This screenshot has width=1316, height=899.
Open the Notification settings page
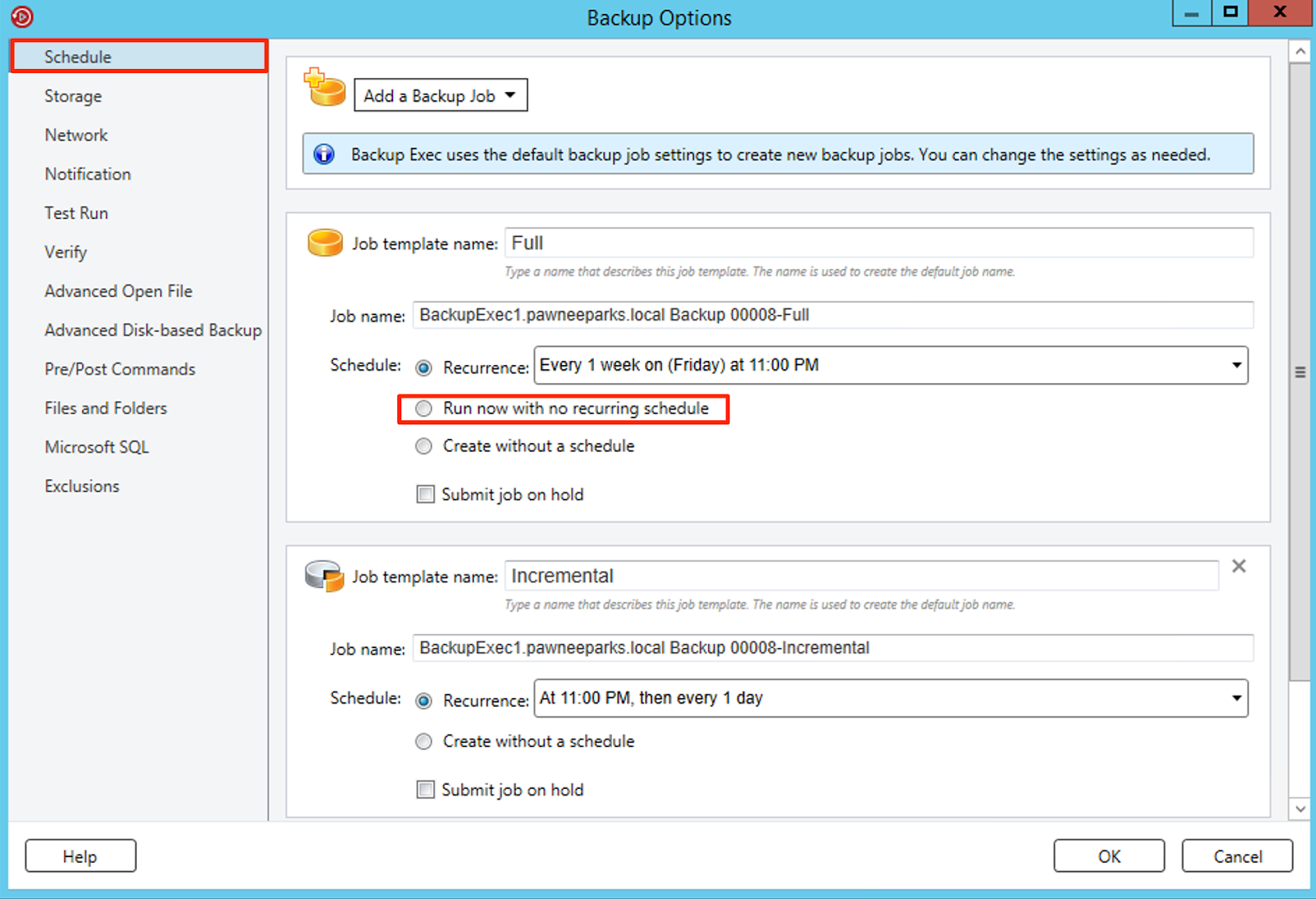point(87,174)
